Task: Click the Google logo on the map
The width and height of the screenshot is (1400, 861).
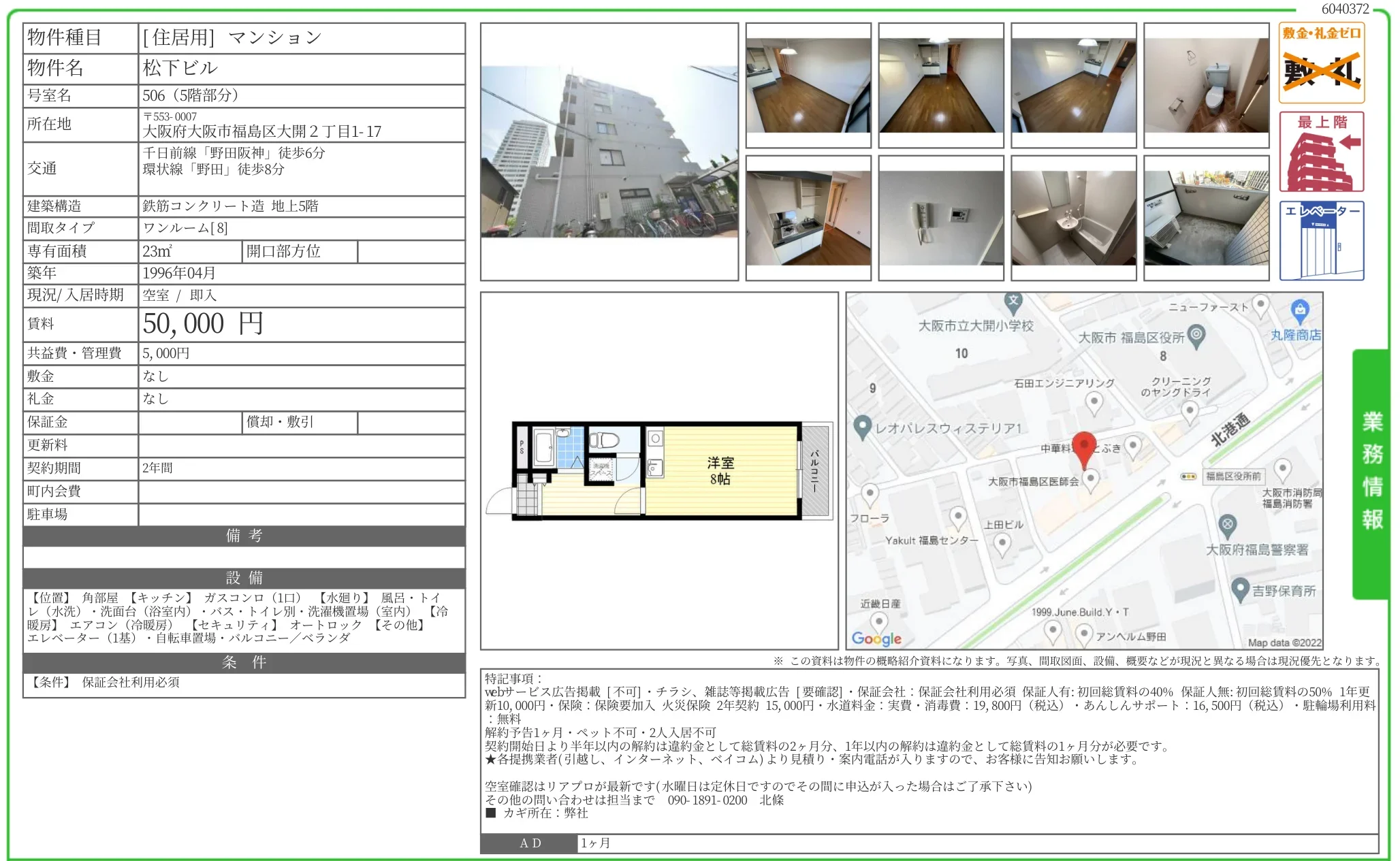Action: tap(876, 638)
